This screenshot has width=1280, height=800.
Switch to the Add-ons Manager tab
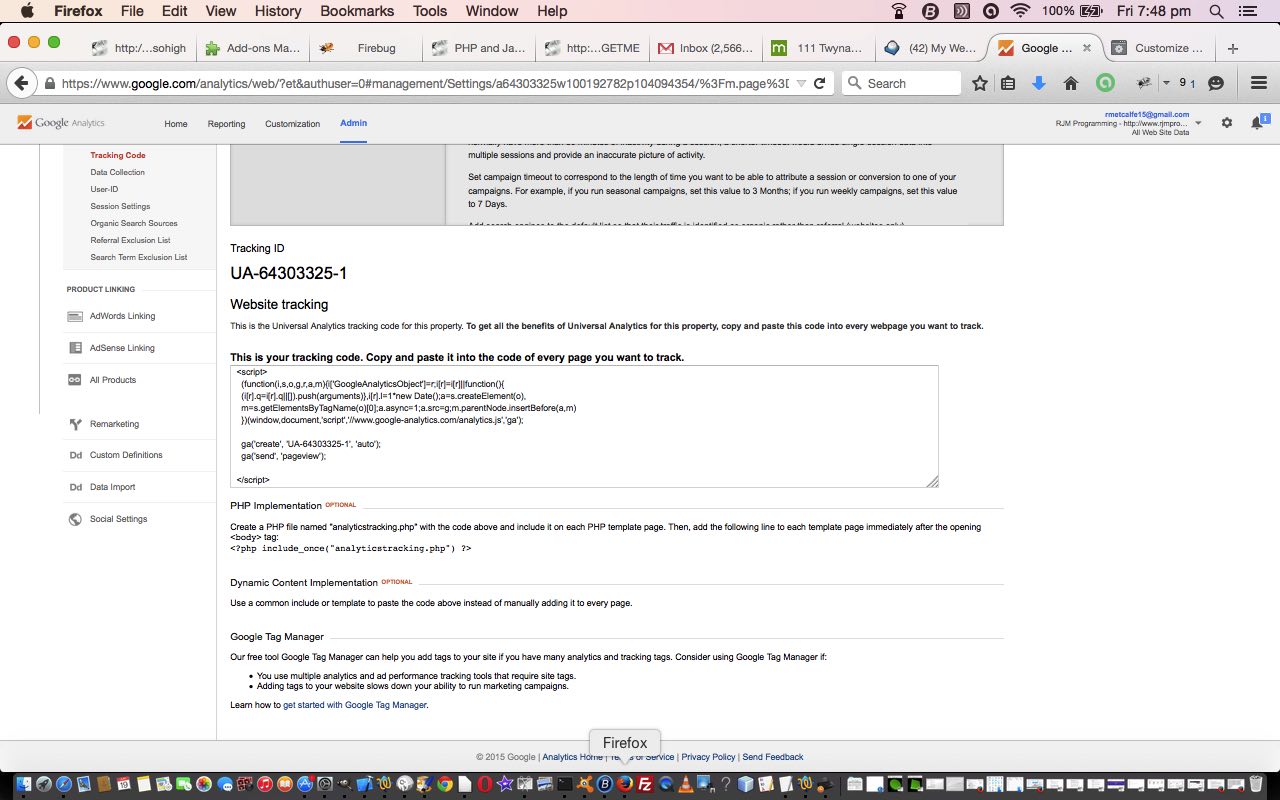tap(253, 48)
